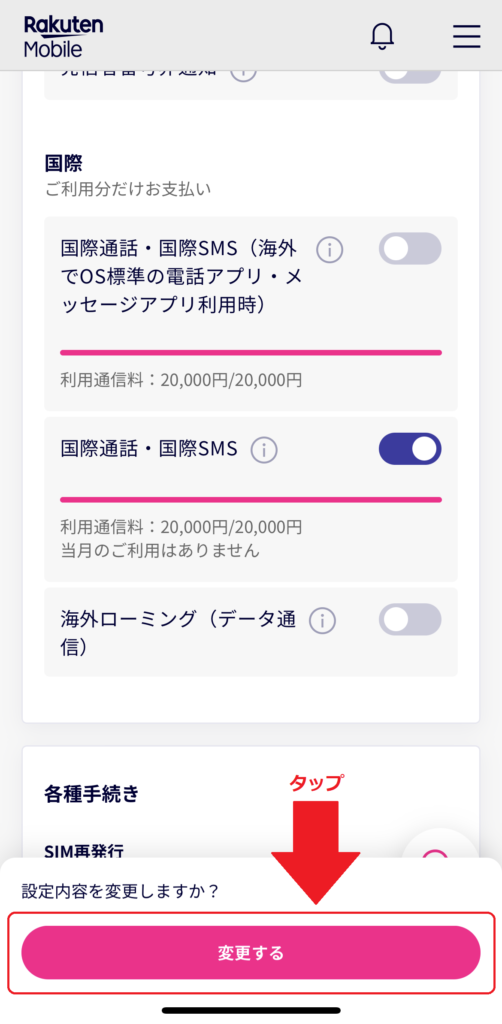Tap the 変更する button
The image size is (502, 1024).
(251, 953)
